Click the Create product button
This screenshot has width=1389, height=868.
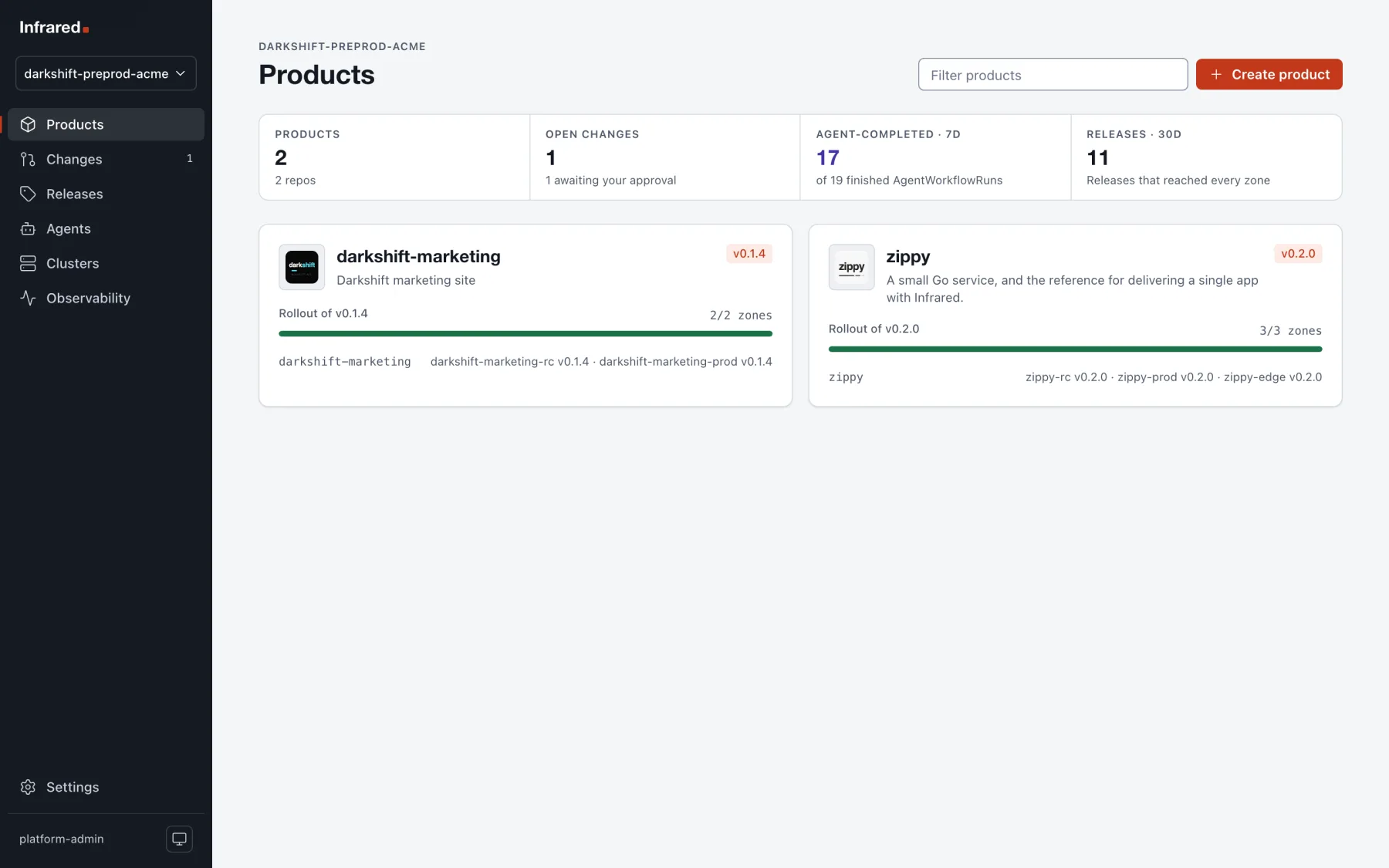(1269, 74)
